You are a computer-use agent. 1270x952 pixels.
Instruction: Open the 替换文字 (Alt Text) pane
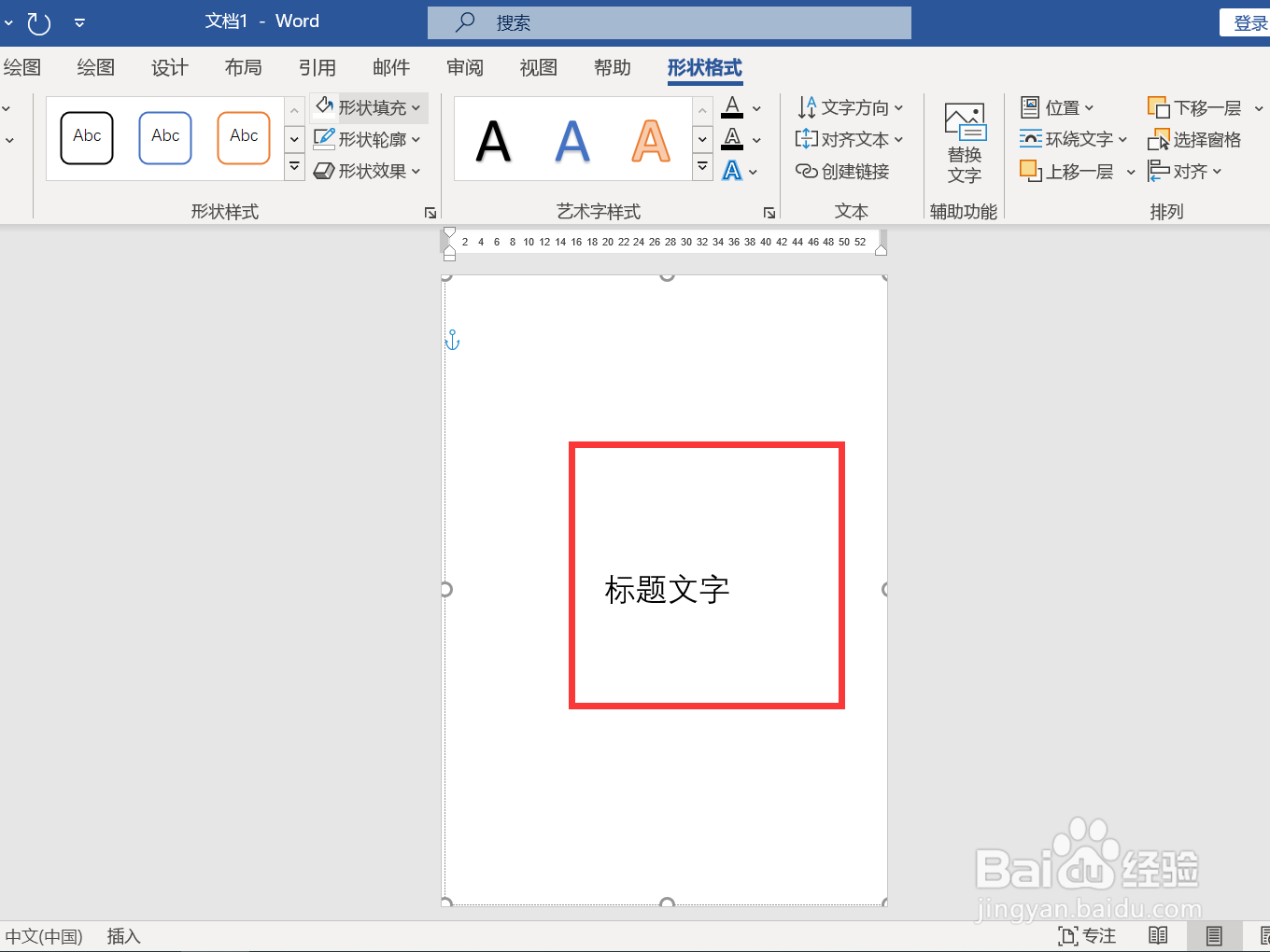pos(964,142)
